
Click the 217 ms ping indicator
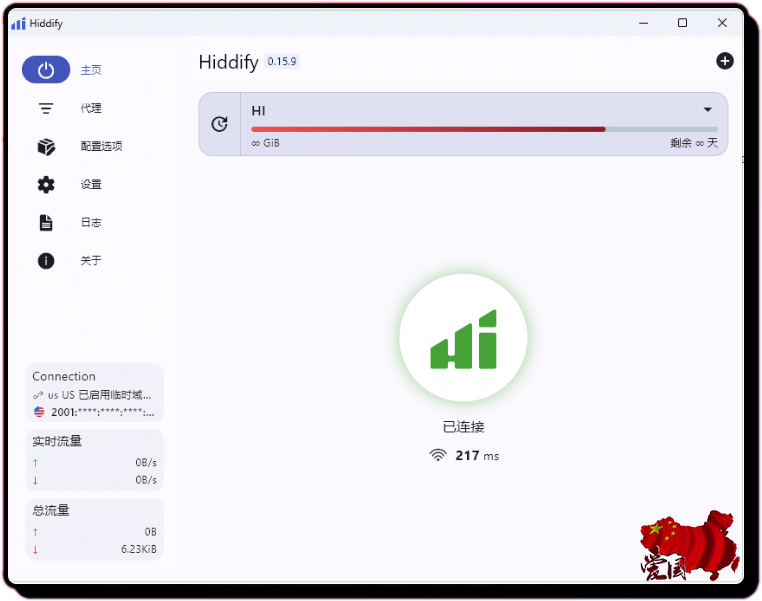coord(464,455)
